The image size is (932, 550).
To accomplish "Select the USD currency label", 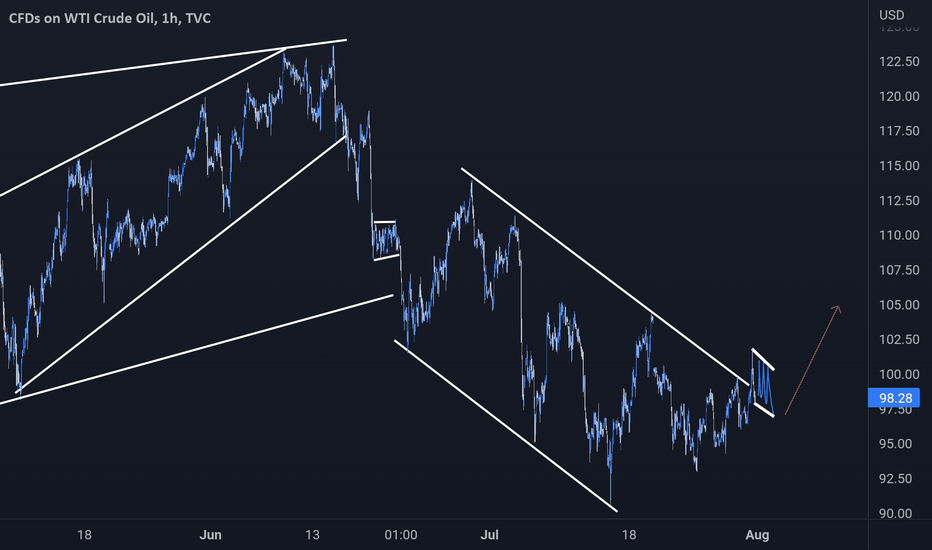I will (892, 15).
